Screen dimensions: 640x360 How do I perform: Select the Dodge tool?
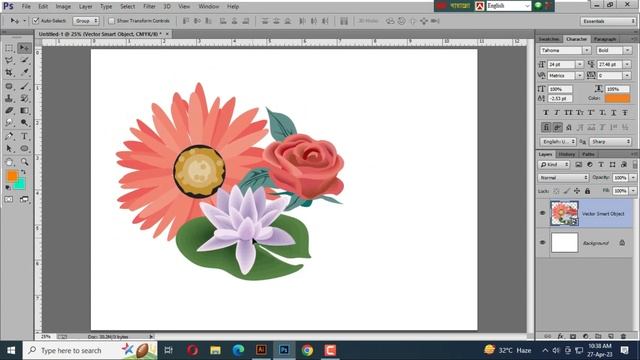[24, 123]
